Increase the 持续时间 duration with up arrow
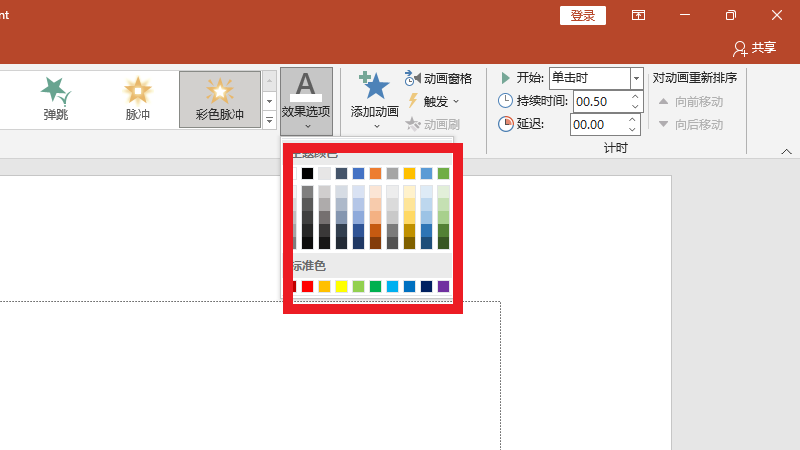Image resolution: width=800 pixels, height=450 pixels. (634, 97)
